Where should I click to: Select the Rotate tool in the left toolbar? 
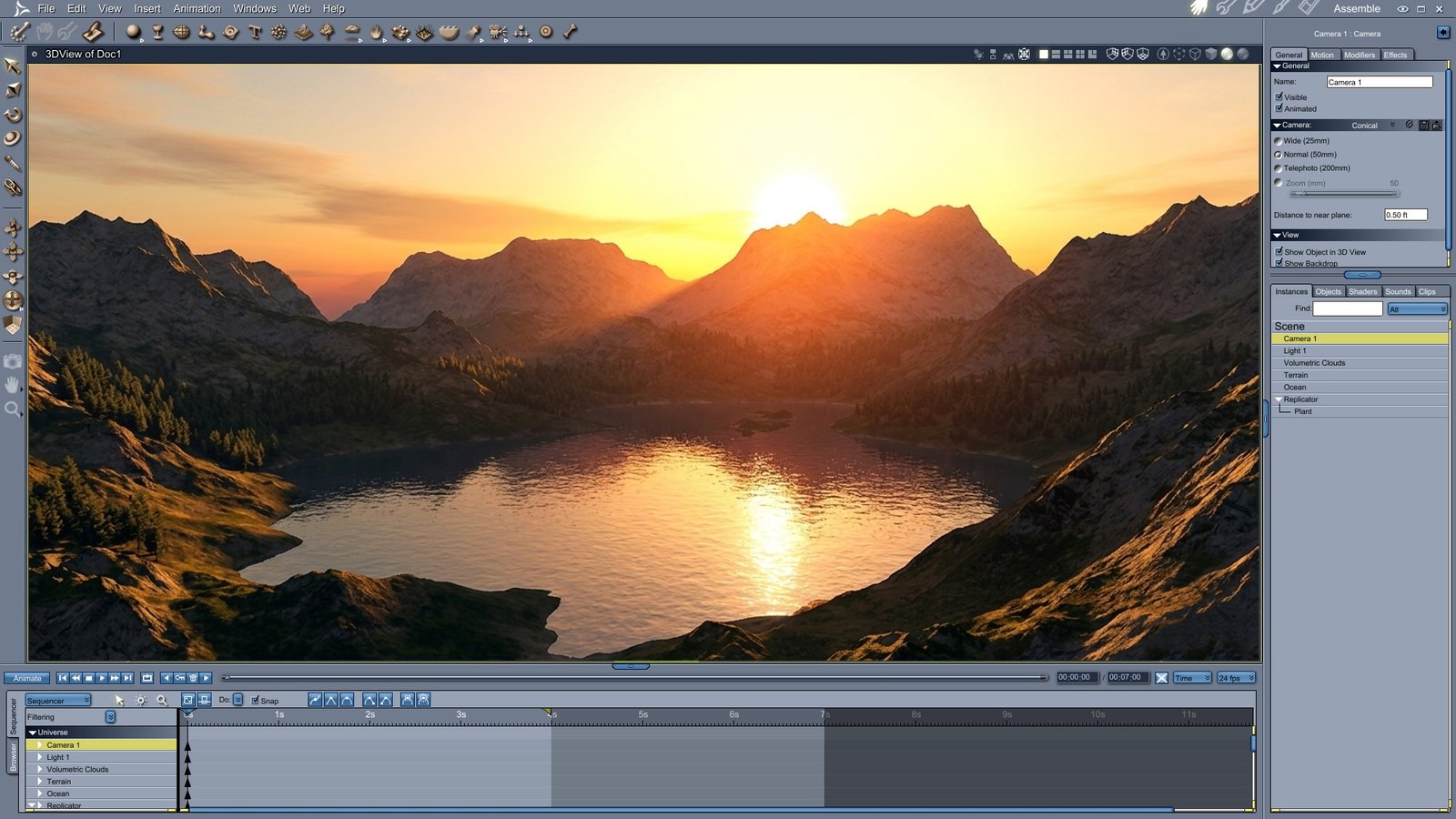point(13,115)
